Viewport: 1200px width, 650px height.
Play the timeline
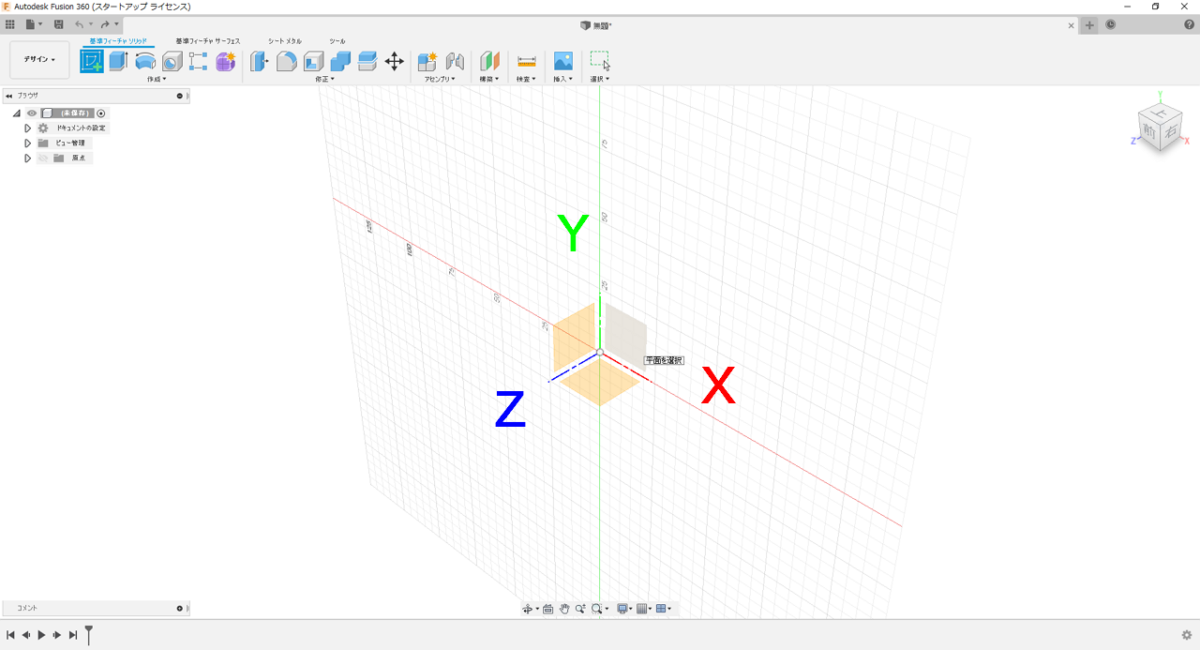pyautogui.click(x=41, y=634)
